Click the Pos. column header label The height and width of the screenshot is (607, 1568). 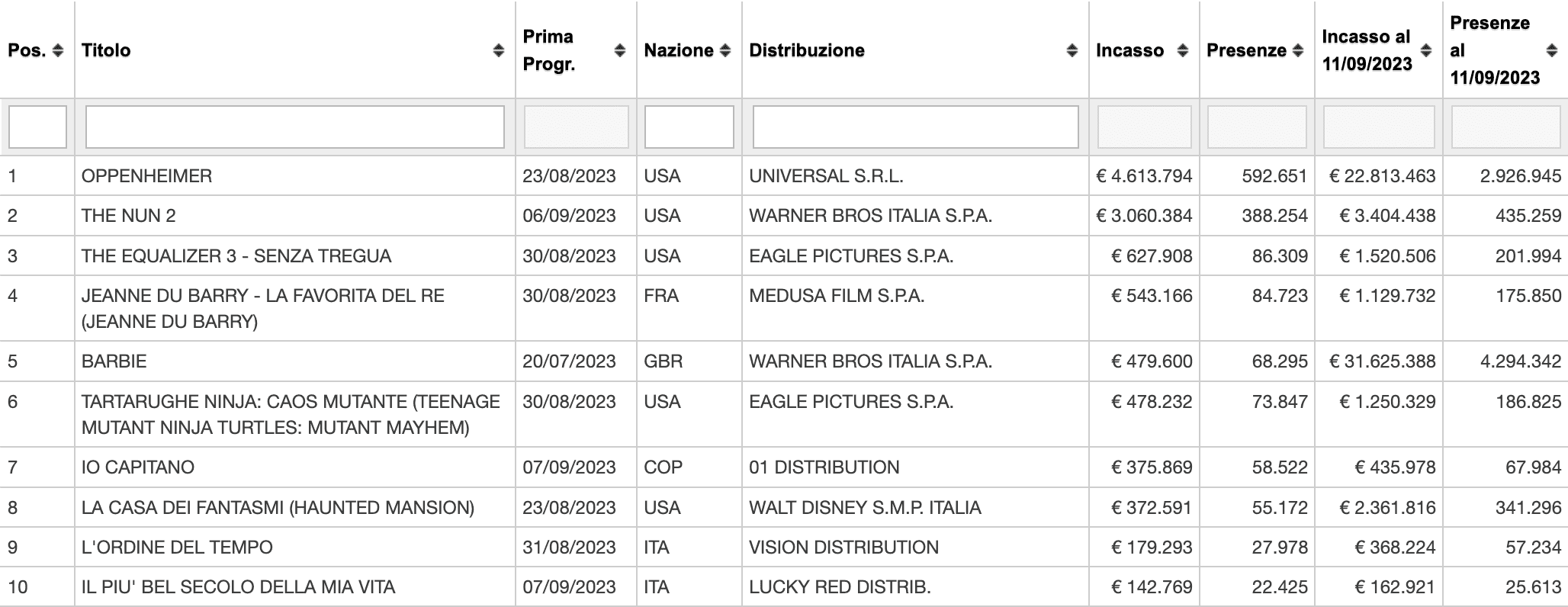point(27,50)
